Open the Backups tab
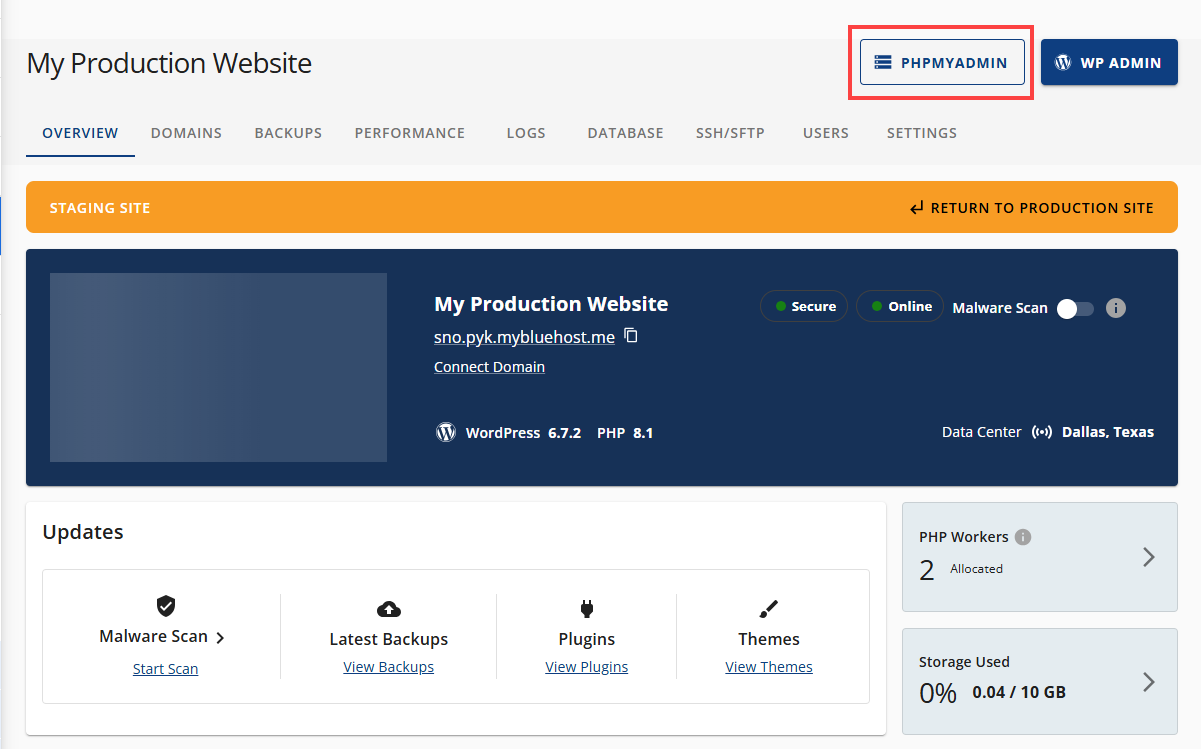 288,133
